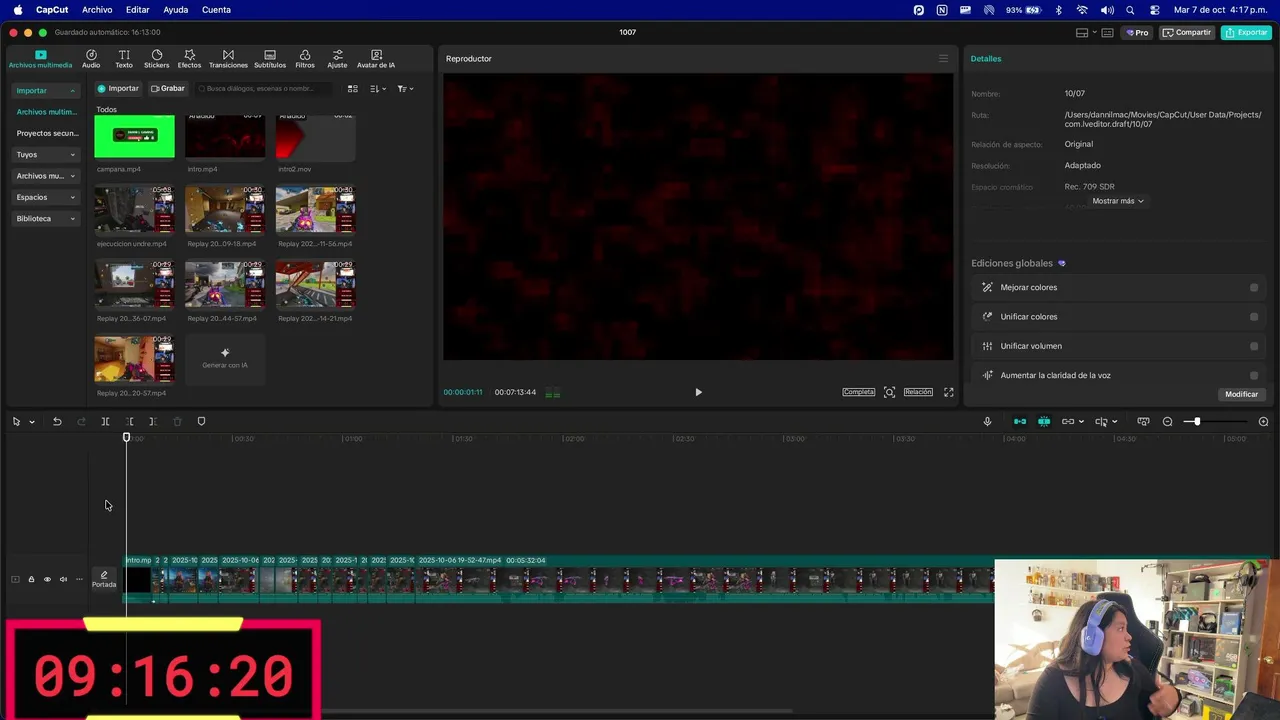Open the Archivo menu
This screenshot has height=720, width=1280.
(x=97, y=9)
